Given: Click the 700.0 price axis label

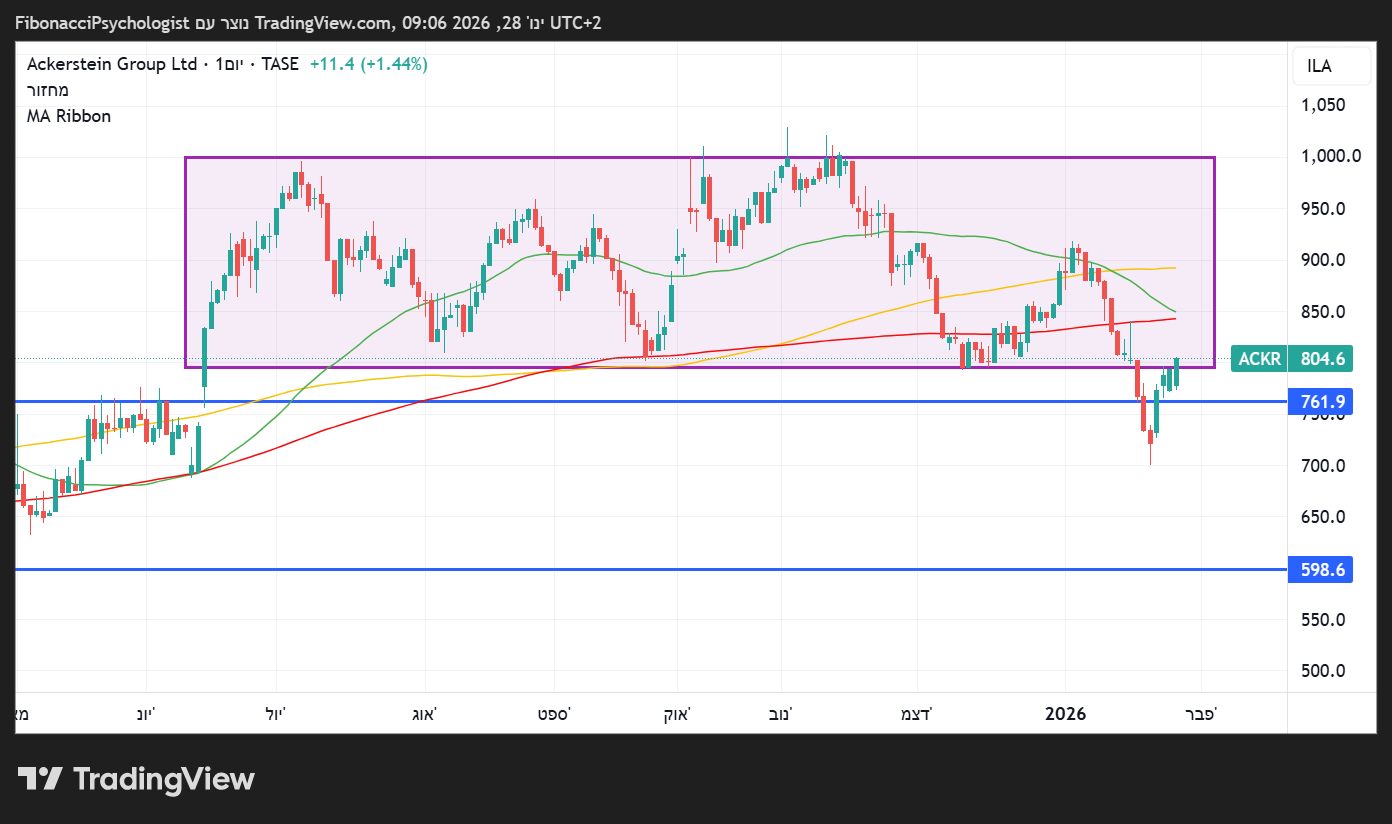Looking at the screenshot, I should (1323, 465).
